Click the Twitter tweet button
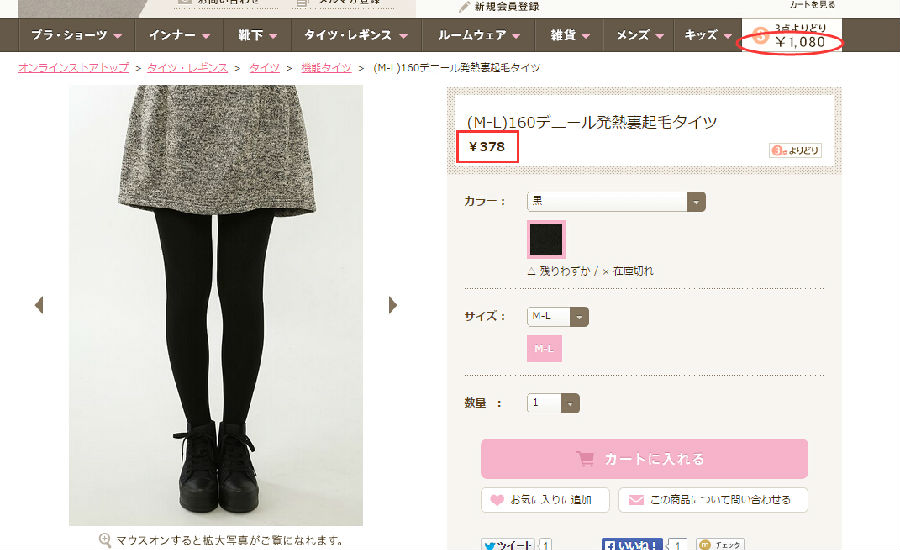900x550 pixels. click(x=508, y=544)
